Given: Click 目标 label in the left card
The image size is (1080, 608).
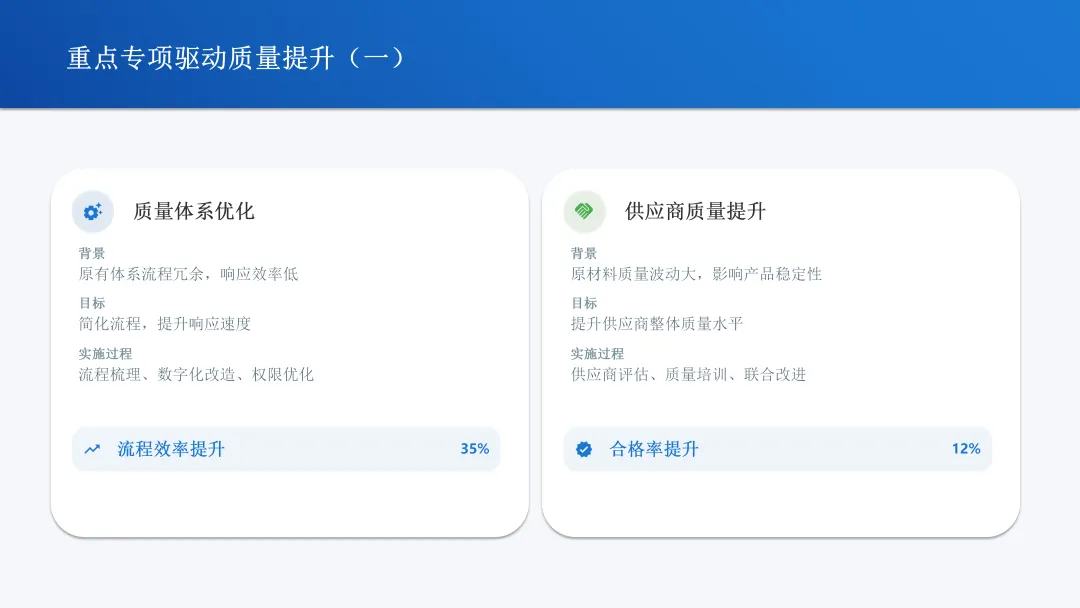Looking at the screenshot, I should [92, 303].
